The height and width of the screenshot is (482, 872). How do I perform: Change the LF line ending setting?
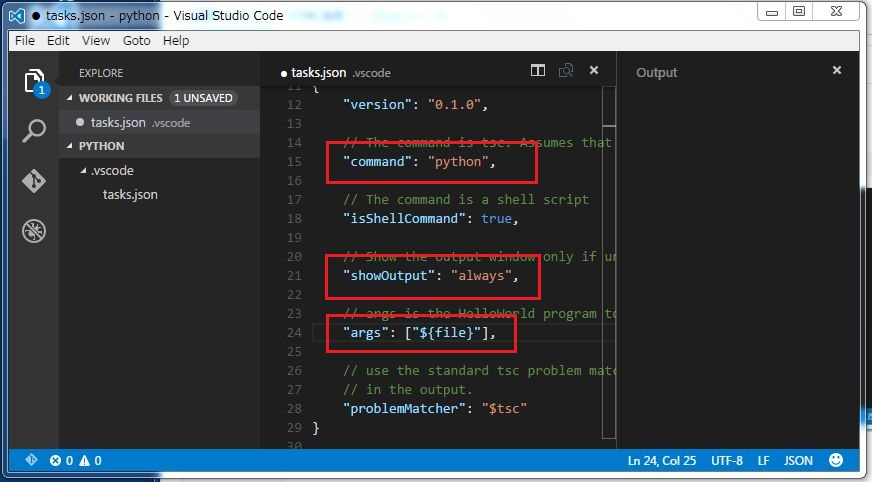[x=764, y=460]
